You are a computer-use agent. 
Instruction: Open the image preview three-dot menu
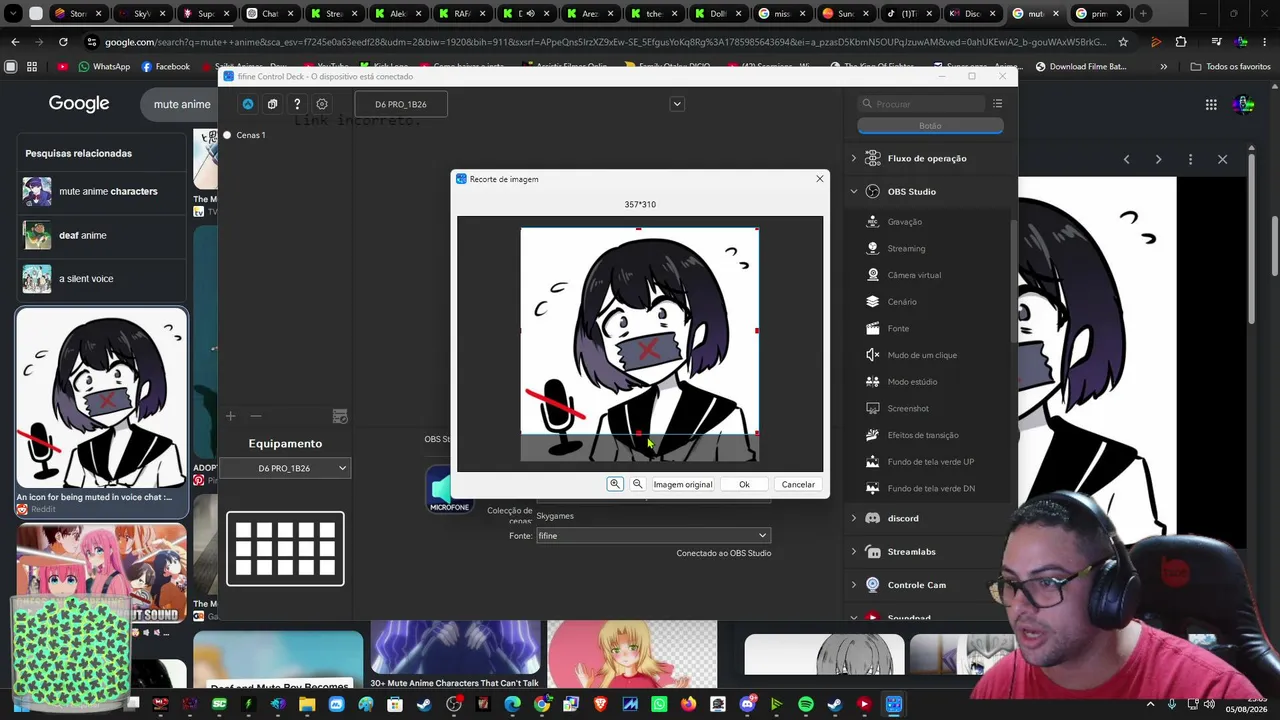point(1190,159)
